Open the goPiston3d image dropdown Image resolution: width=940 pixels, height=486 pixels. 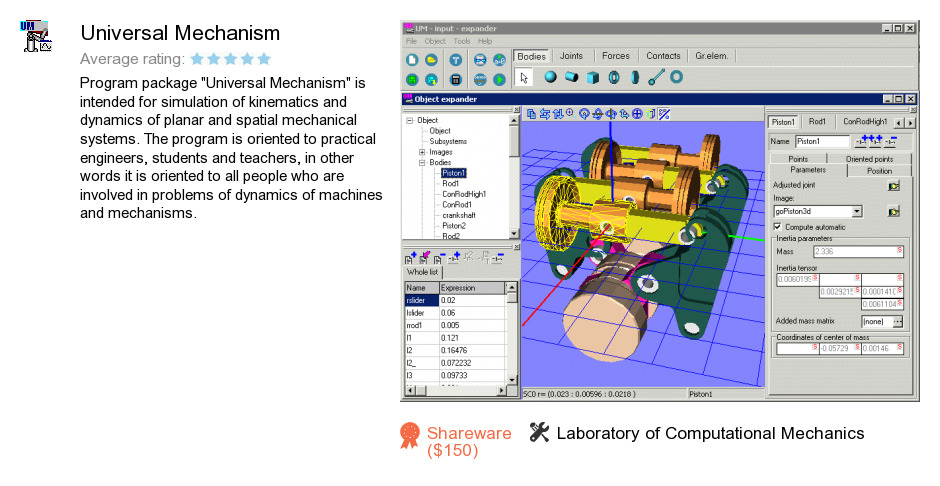pos(857,211)
